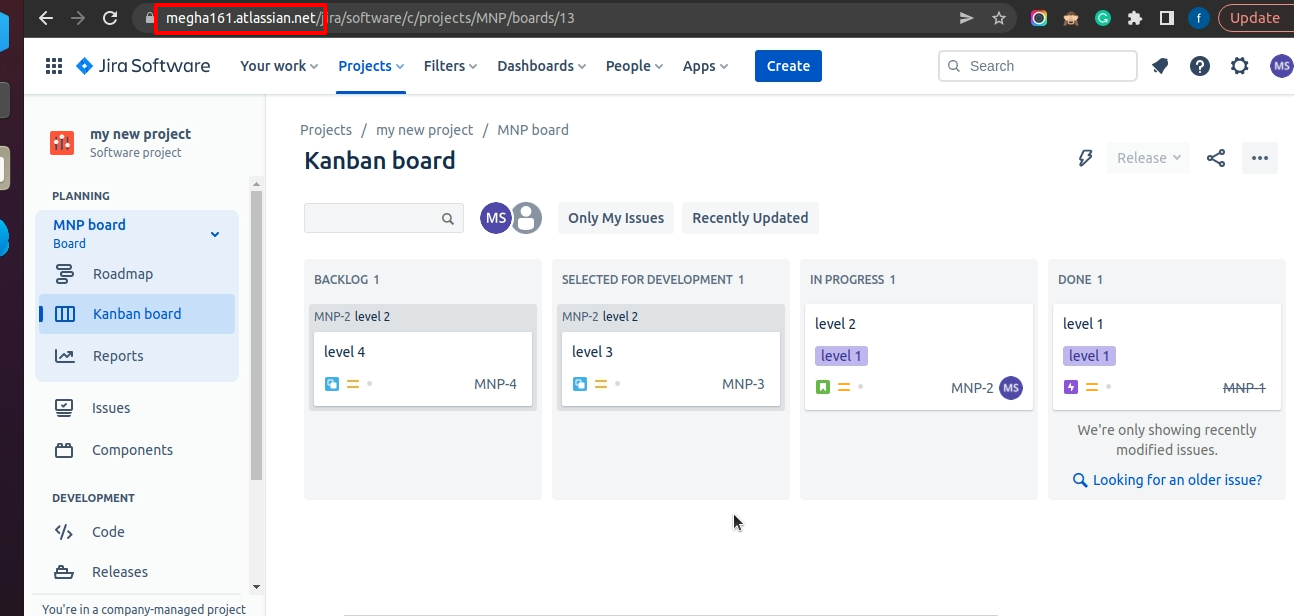Click the board issue search box
Screen dimensions: 1294x616
pos(384,218)
